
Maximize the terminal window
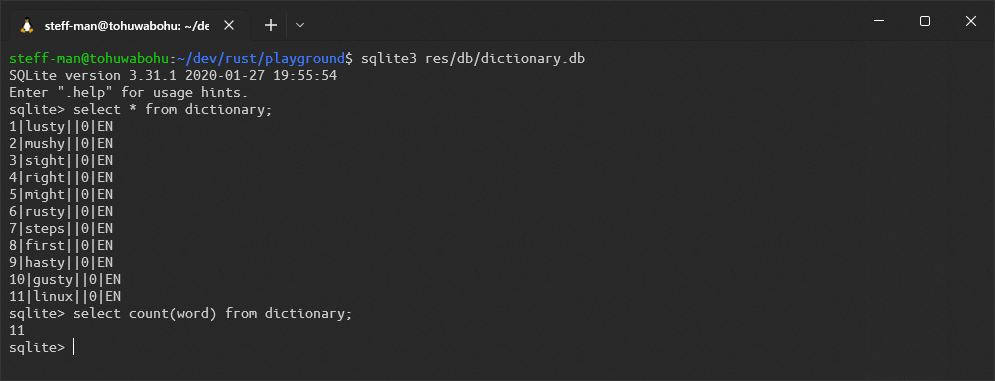point(925,21)
